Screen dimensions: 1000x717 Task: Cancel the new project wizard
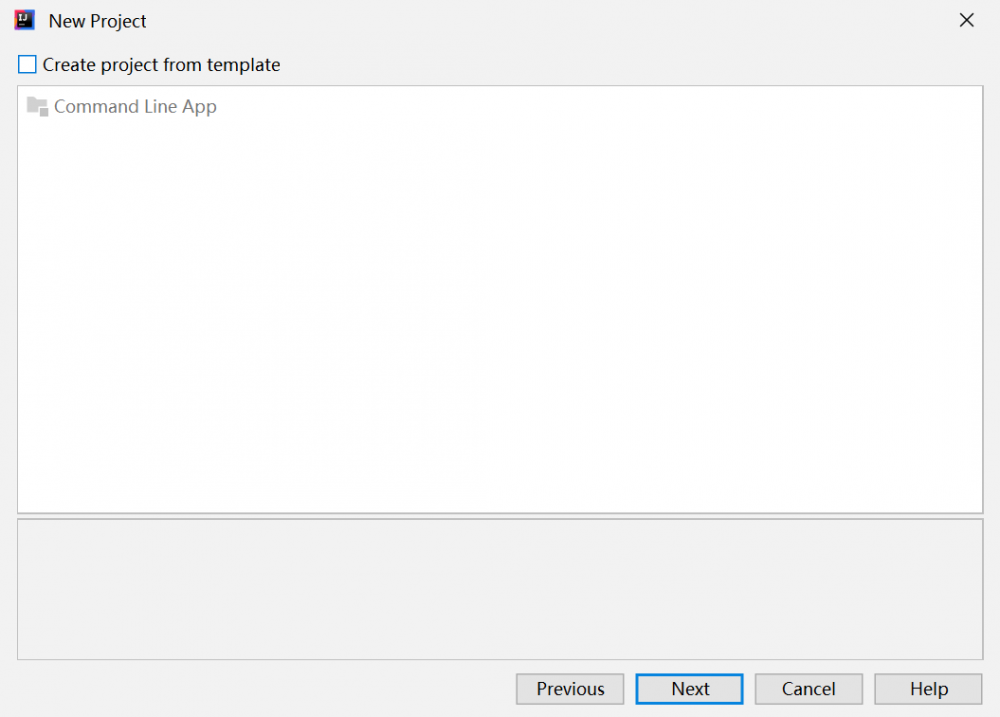click(x=808, y=689)
